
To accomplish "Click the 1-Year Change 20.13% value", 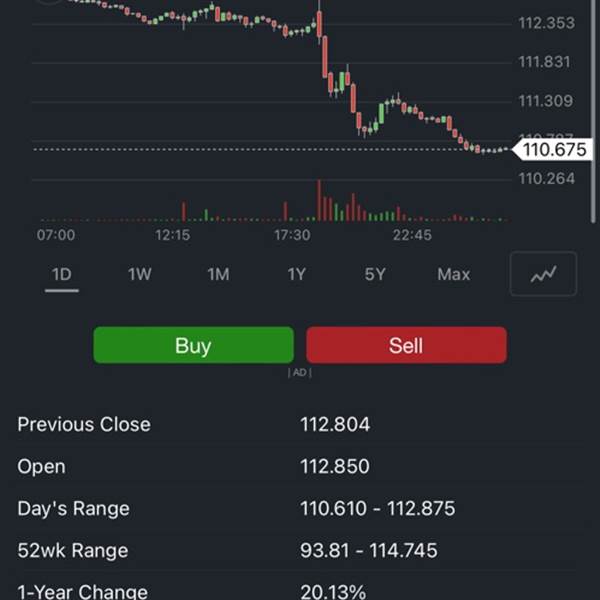I will point(333,592).
